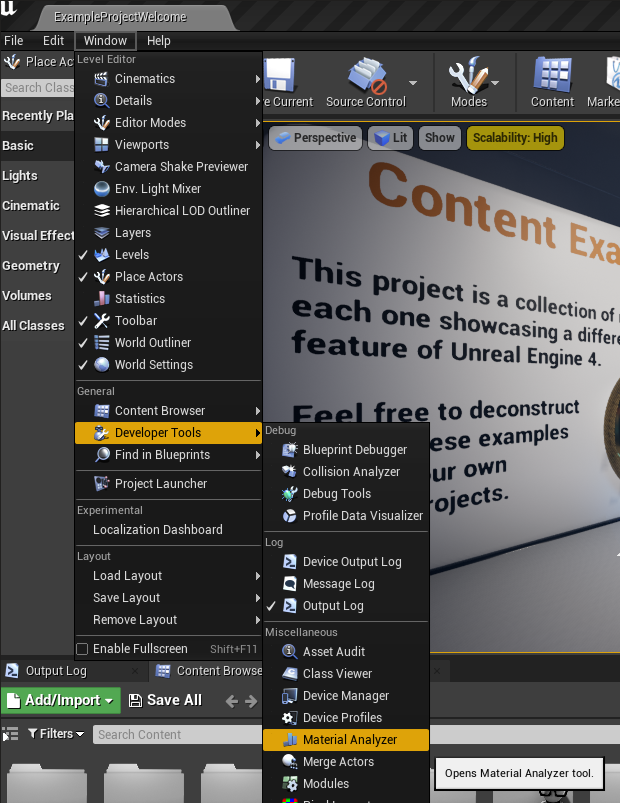Image resolution: width=620 pixels, height=803 pixels.
Task: Open the Help menu
Action: tap(159, 40)
